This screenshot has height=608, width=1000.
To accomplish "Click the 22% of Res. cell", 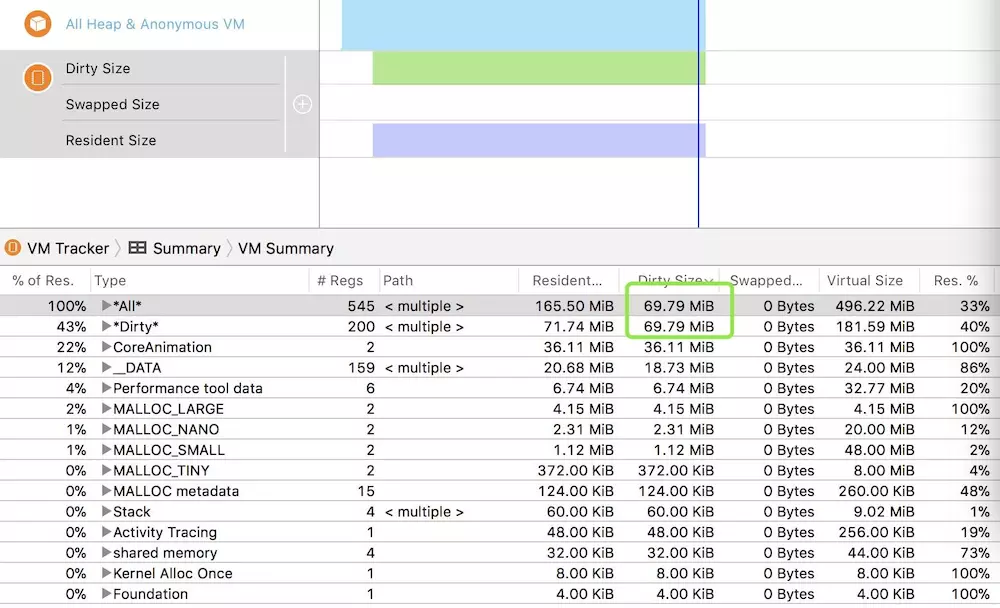I will click(x=71, y=347).
